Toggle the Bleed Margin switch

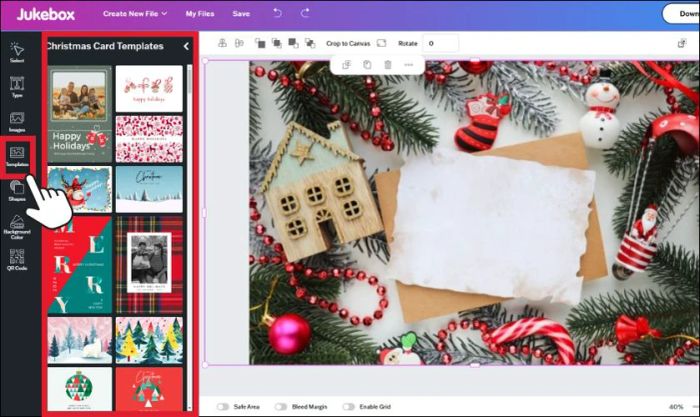(x=280, y=407)
